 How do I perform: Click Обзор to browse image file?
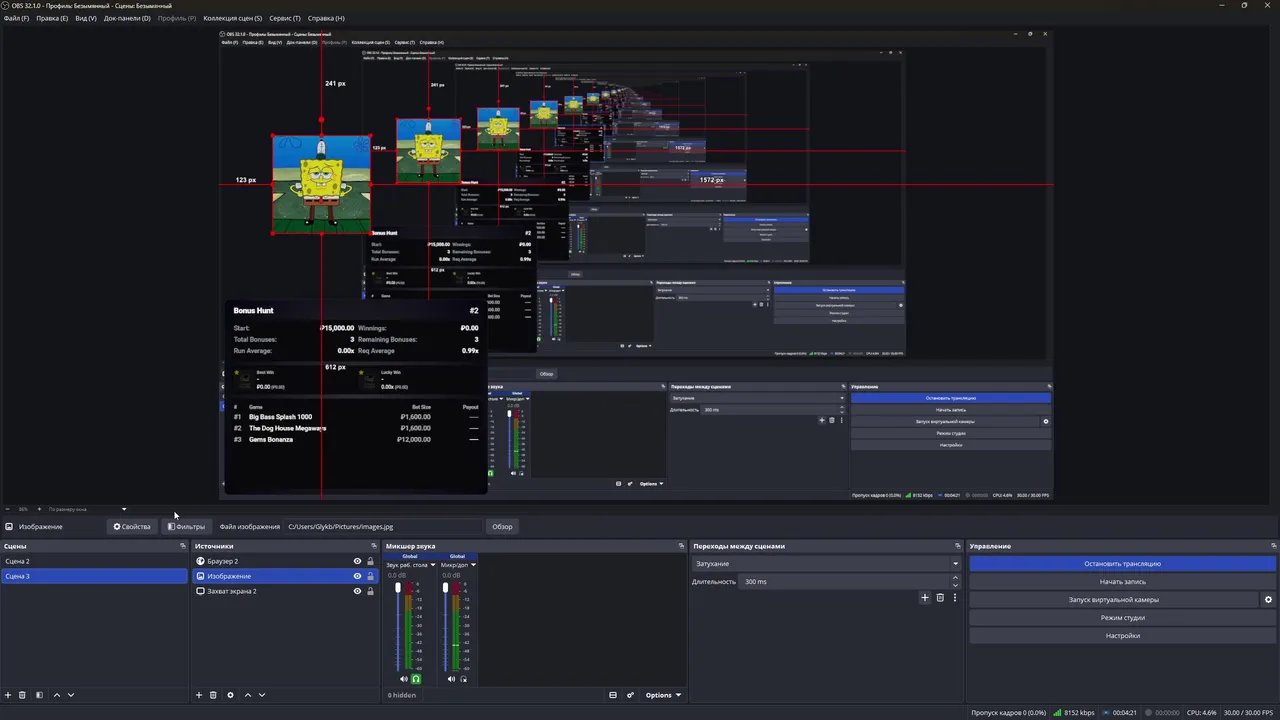point(502,527)
